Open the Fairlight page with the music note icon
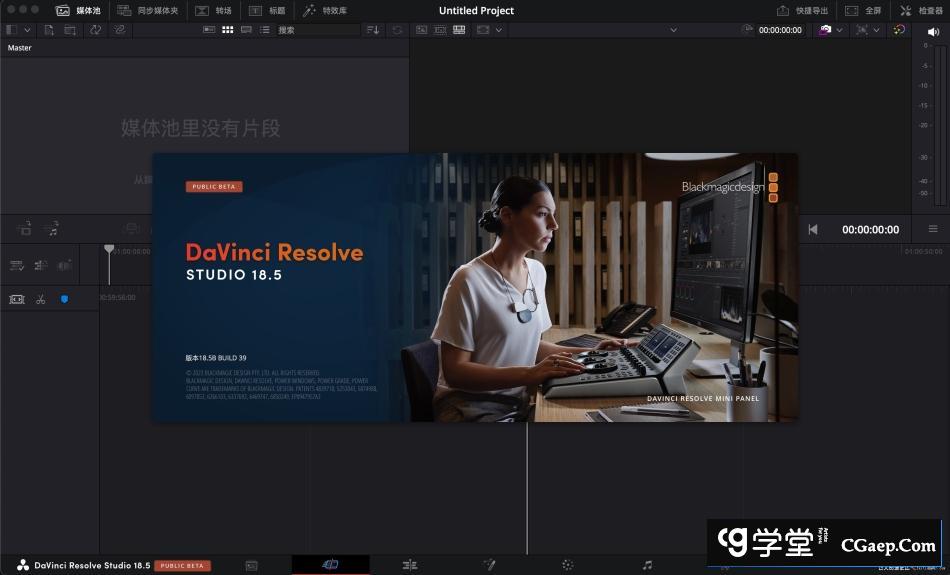Screen dimensions: 950x575 (647, 565)
